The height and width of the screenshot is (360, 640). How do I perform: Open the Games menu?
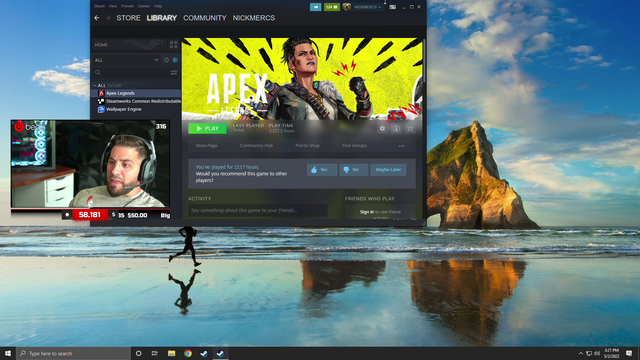pos(144,6)
